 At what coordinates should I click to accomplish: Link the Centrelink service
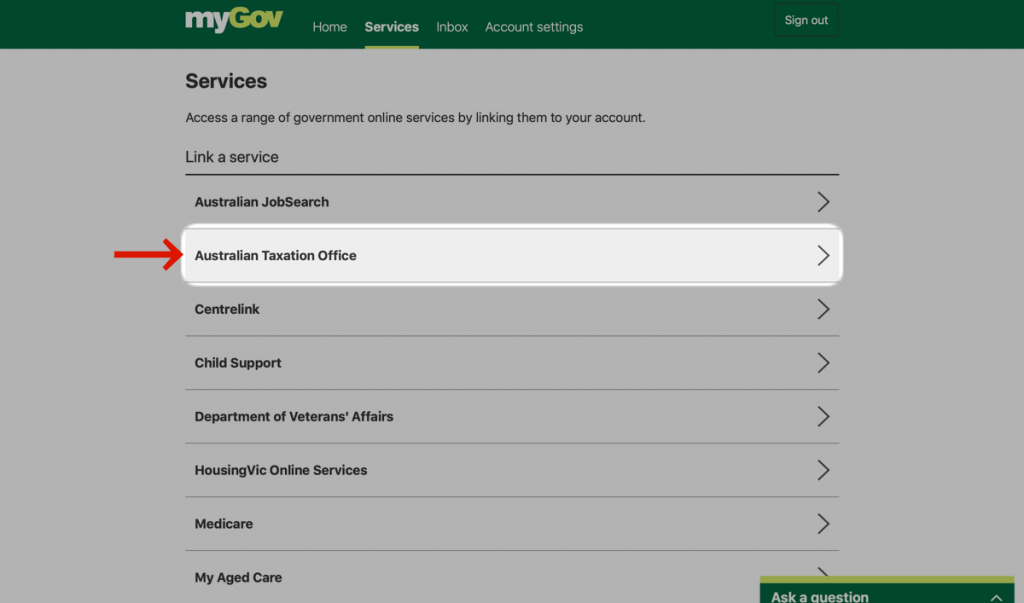[x=227, y=310]
